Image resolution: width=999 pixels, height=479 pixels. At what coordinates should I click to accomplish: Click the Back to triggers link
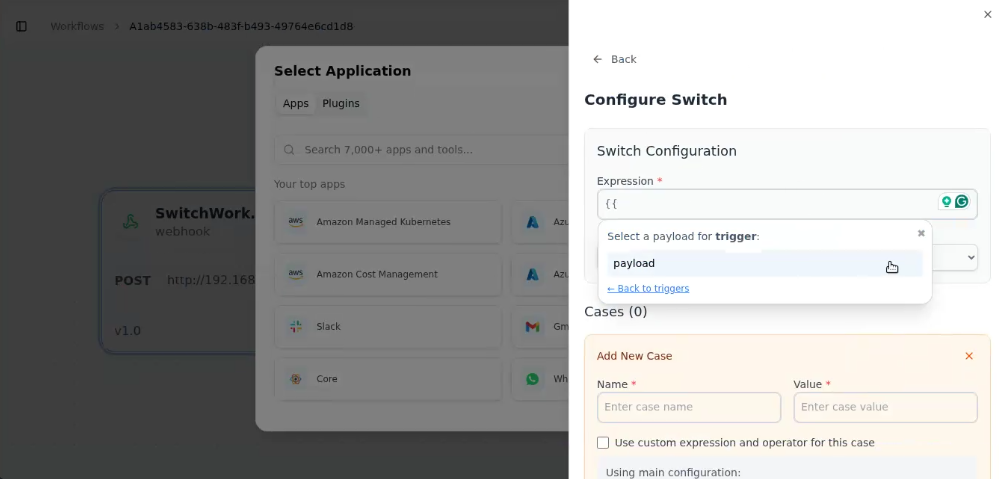(x=648, y=288)
